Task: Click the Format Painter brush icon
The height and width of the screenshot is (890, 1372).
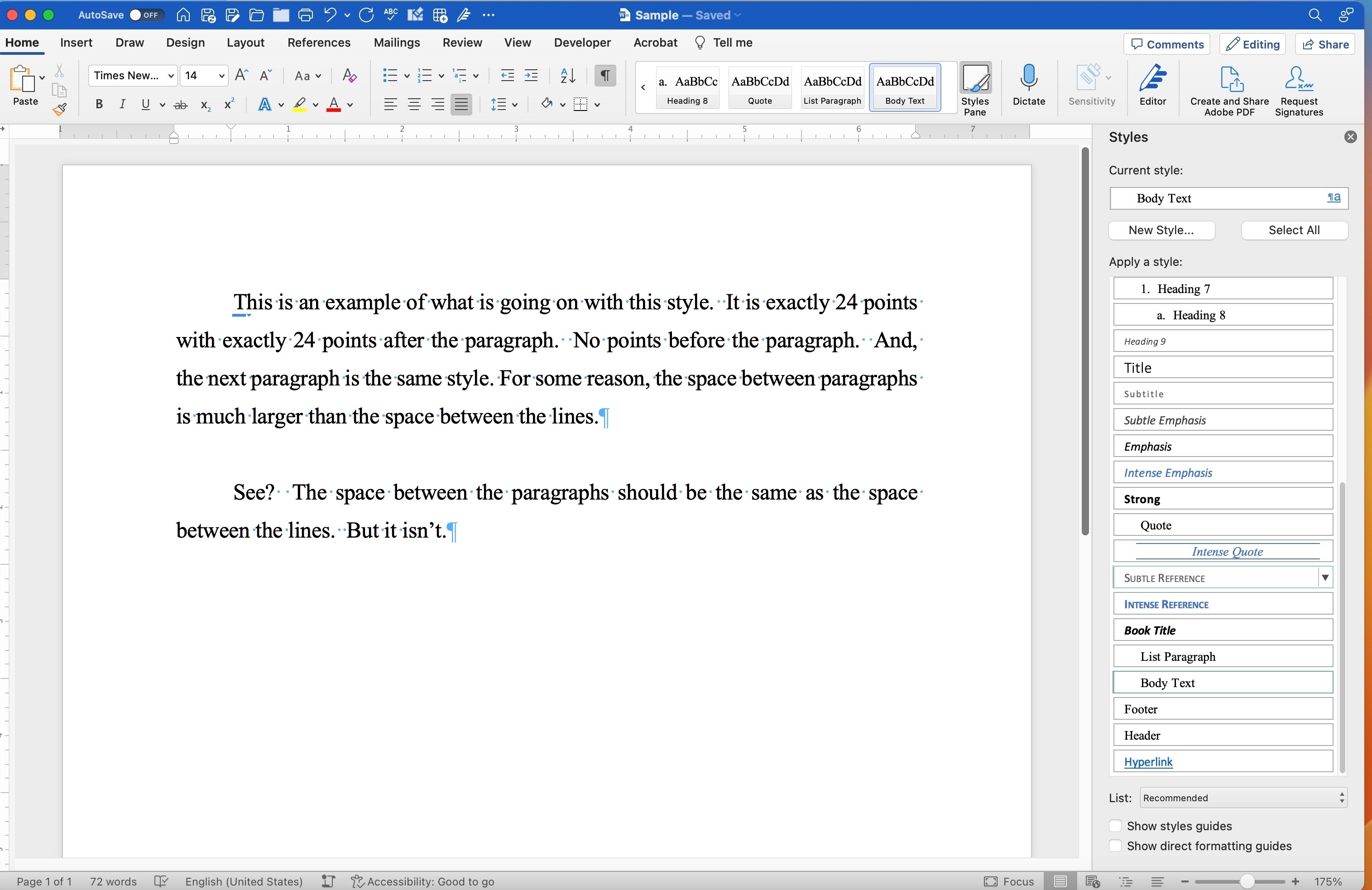Action: [59, 109]
